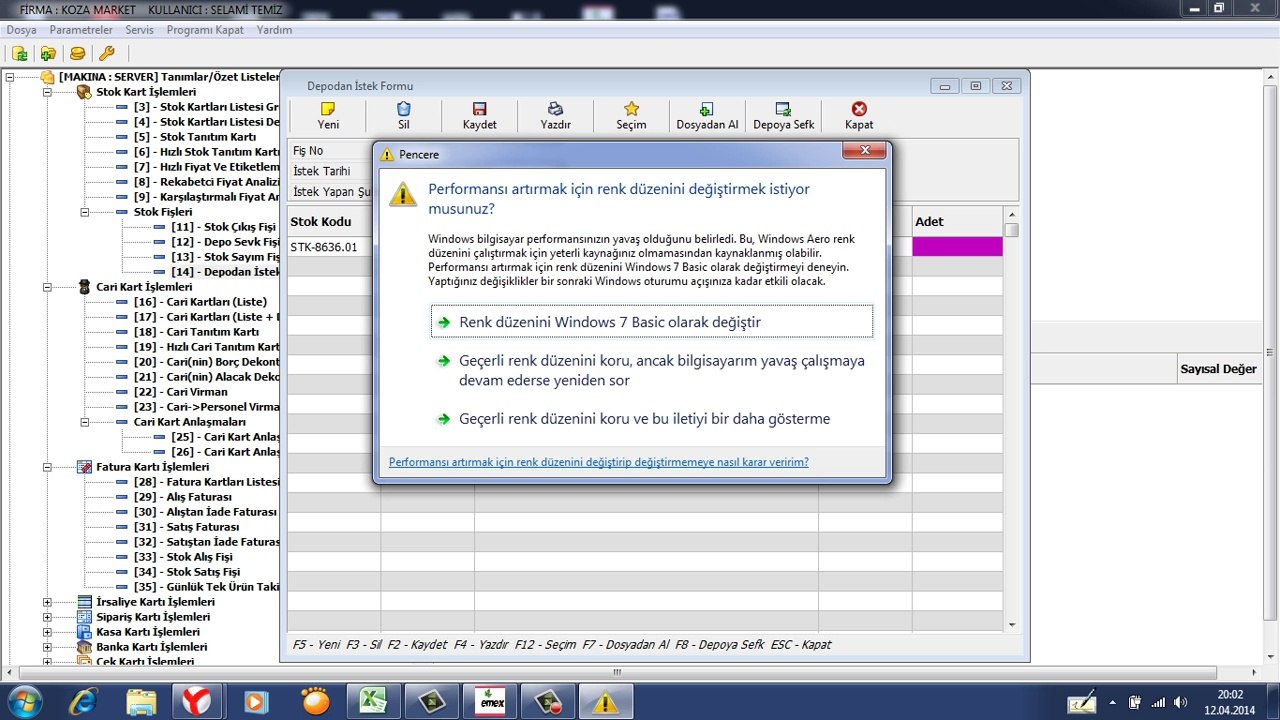Collapse the Stok Kart İşlemleri node
Image resolution: width=1280 pixels, height=720 pixels.
(47, 92)
